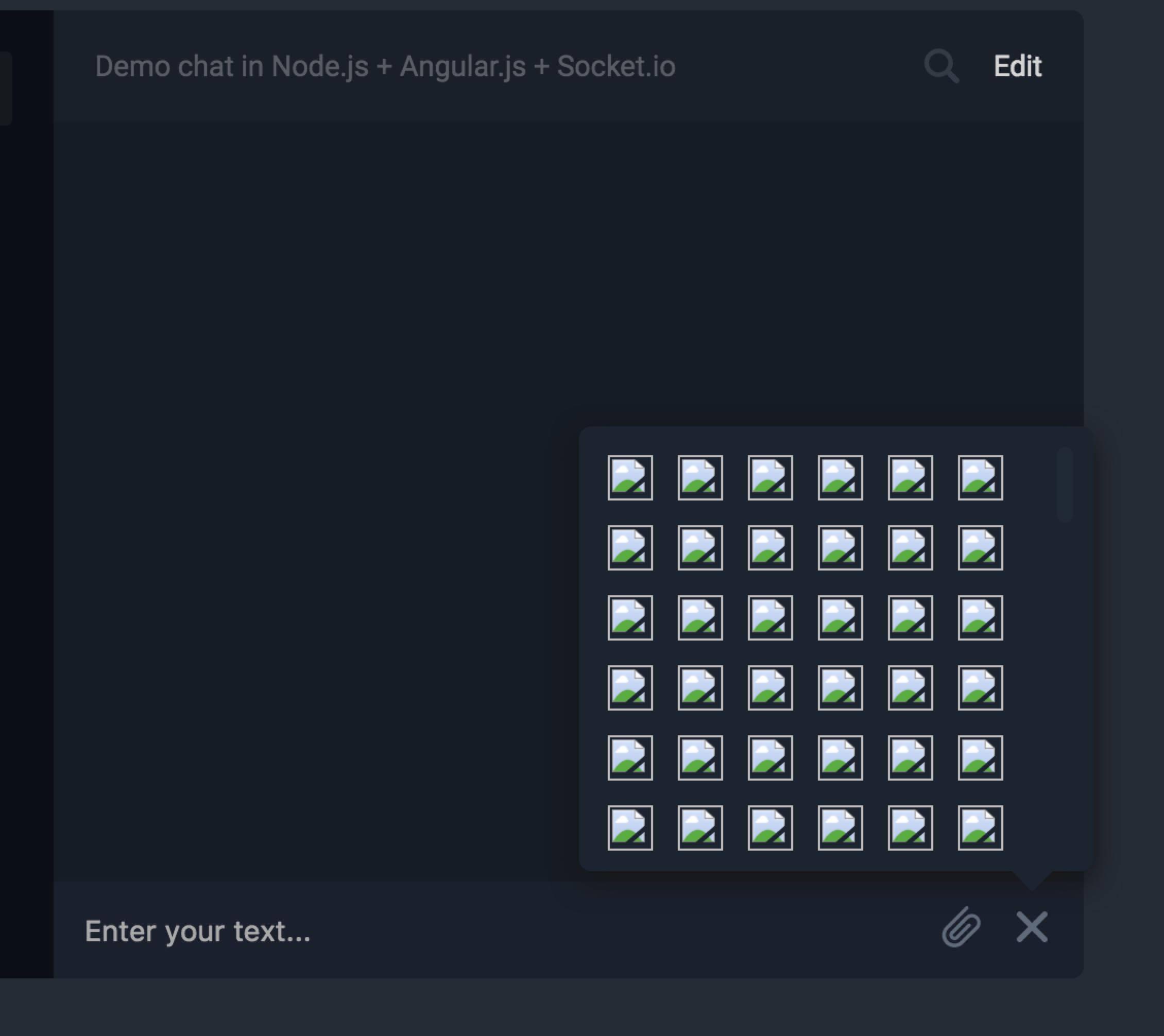The image size is (1164, 1036).
Task: Click the Edit button in chat header
Action: tap(1018, 66)
